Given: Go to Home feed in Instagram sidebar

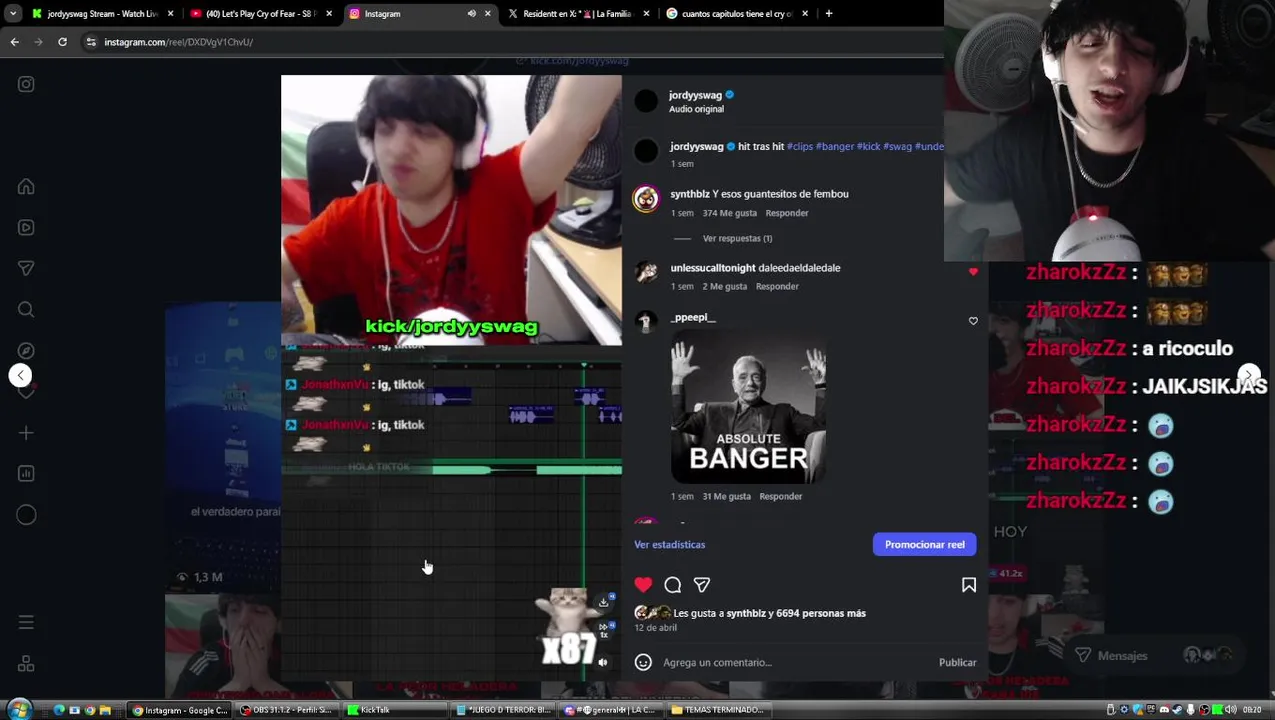Looking at the screenshot, I should [x=26, y=187].
